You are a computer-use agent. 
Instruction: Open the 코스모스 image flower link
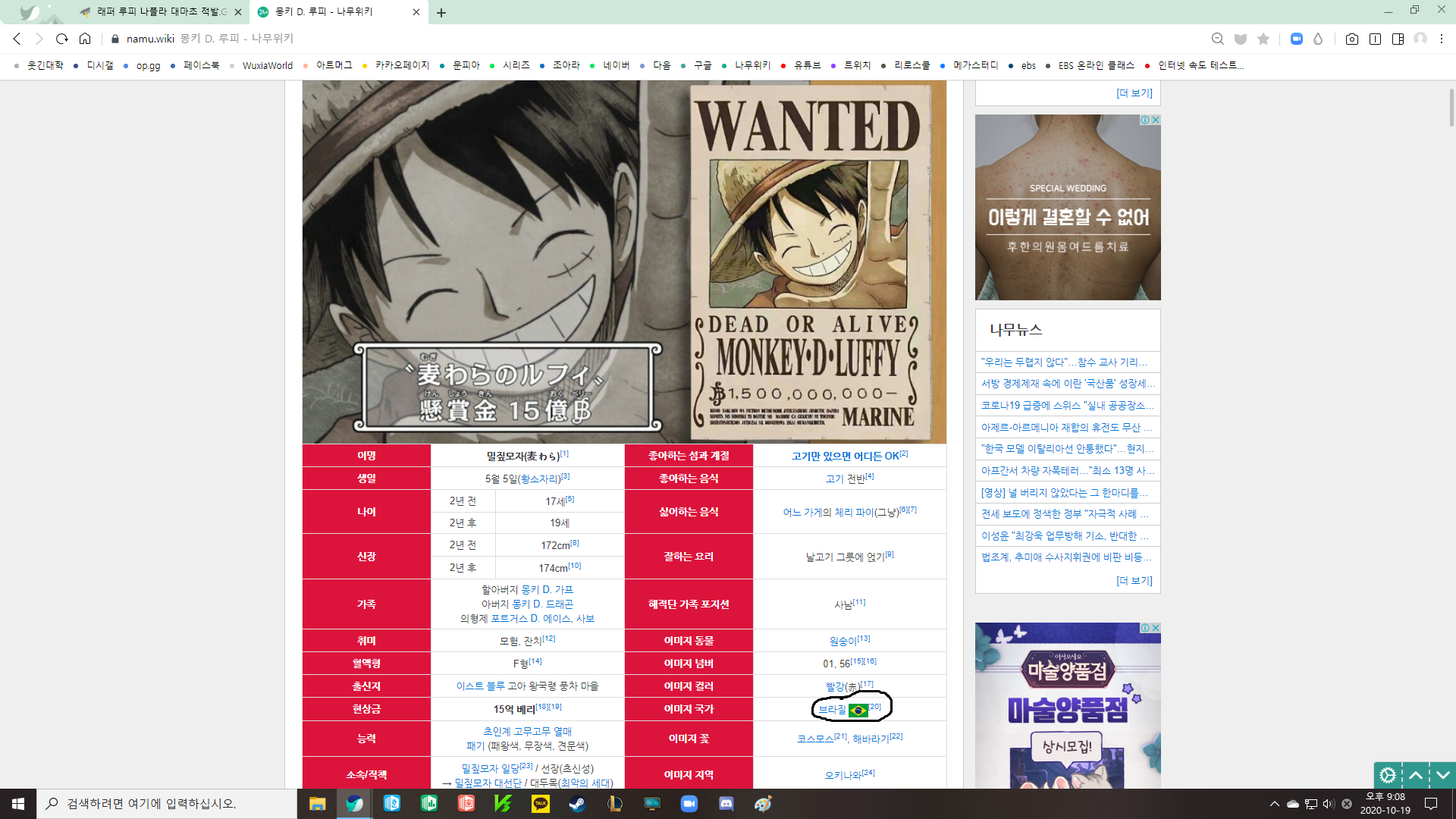point(816,739)
